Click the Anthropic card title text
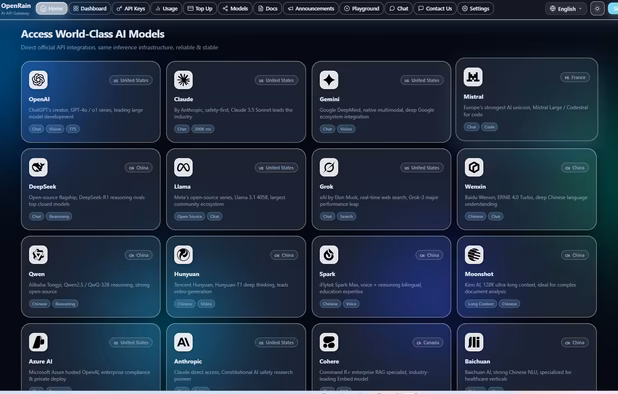Image resolution: width=618 pixels, height=394 pixels. pos(188,362)
